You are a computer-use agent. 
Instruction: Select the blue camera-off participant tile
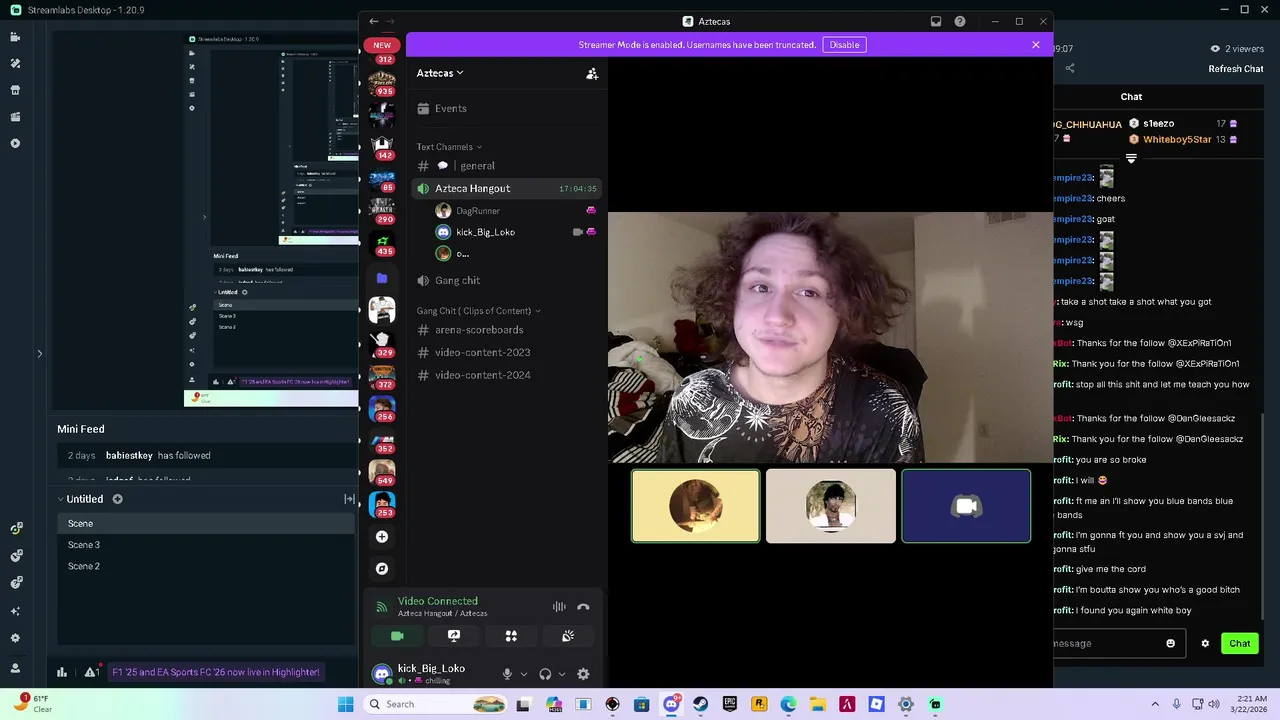(966, 507)
